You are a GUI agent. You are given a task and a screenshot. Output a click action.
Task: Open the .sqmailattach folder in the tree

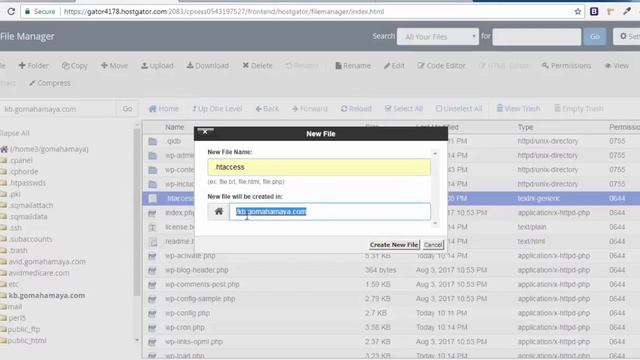pos(31,205)
